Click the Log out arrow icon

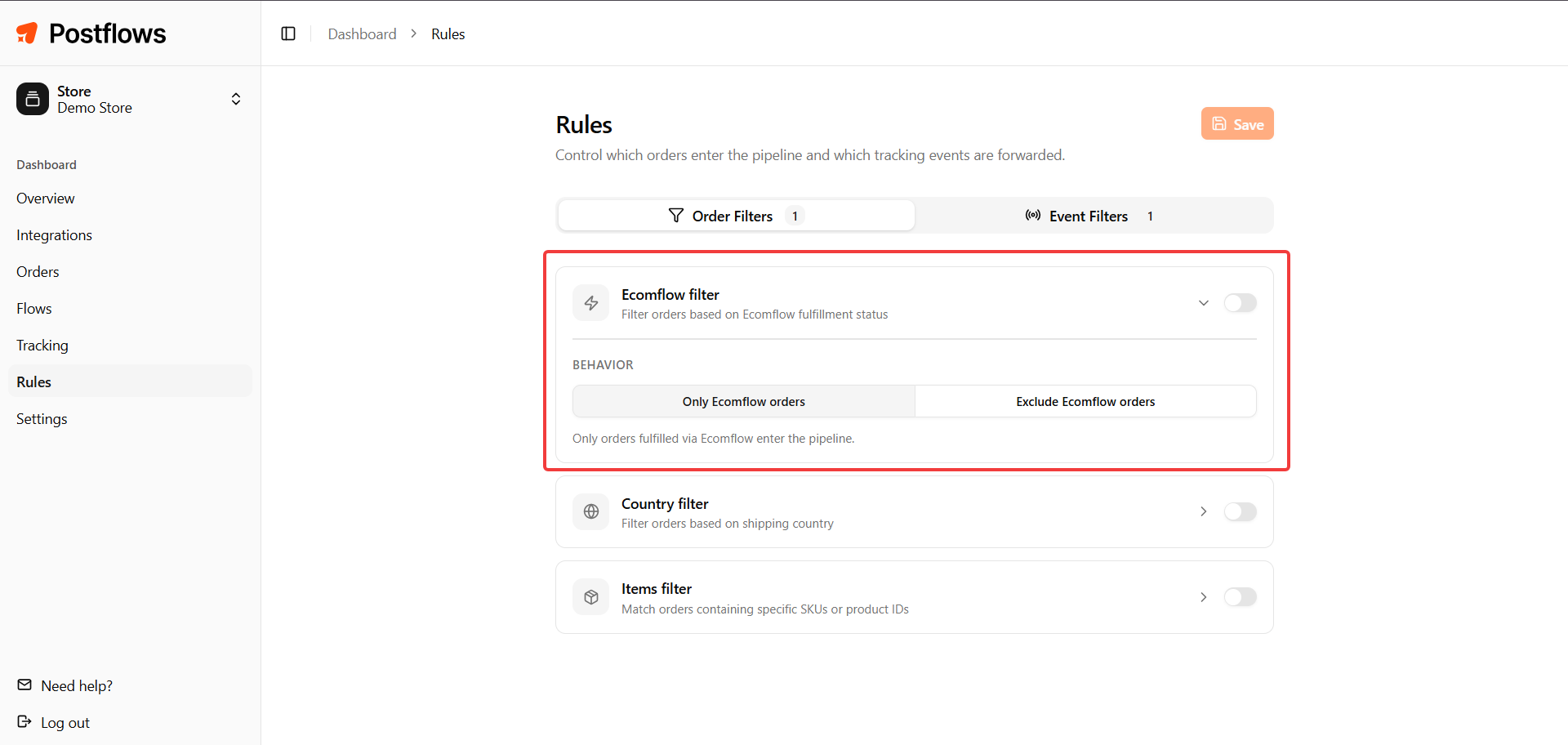pos(24,722)
